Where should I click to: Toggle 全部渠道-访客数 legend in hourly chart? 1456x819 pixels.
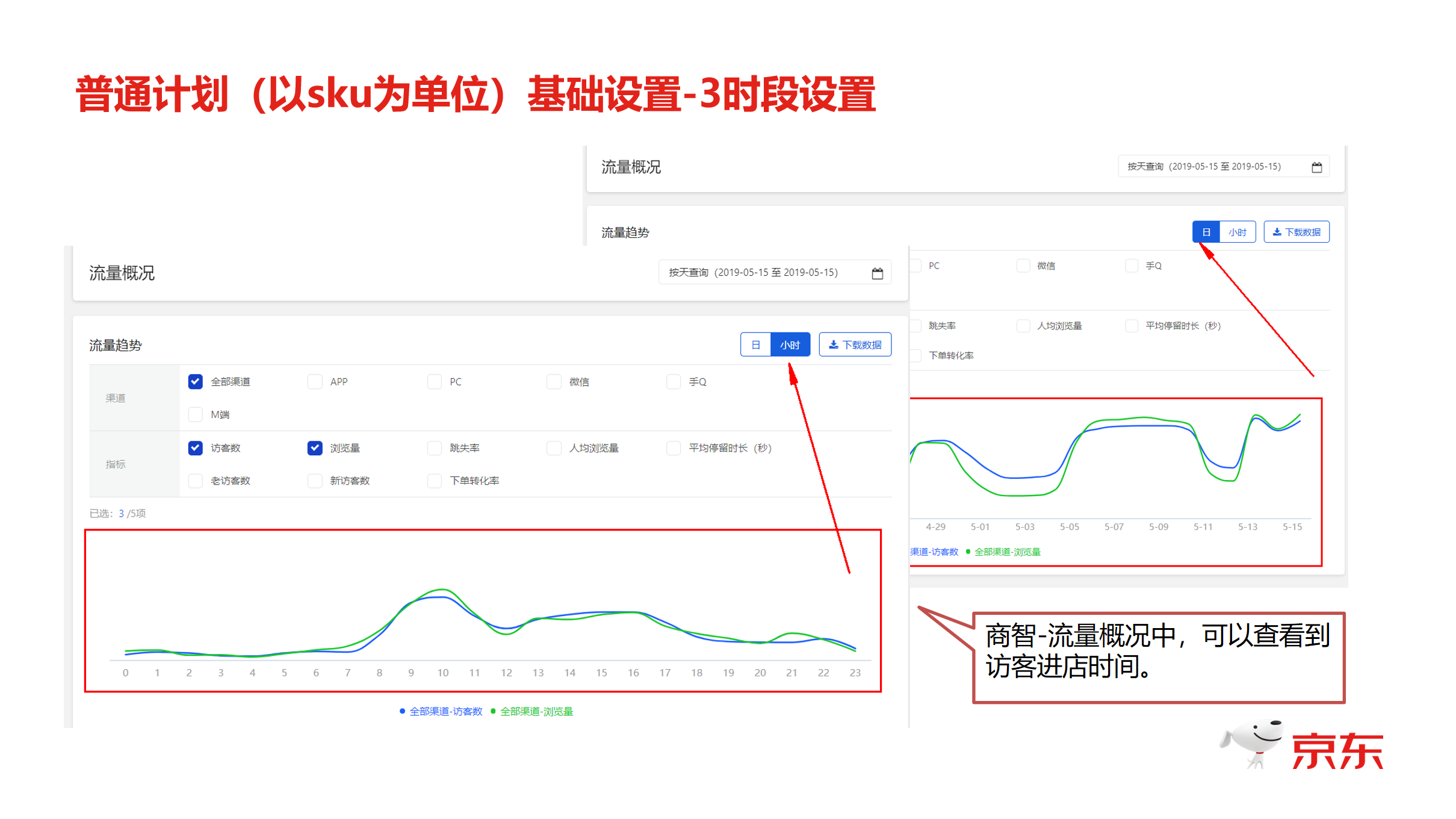(x=441, y=711)
